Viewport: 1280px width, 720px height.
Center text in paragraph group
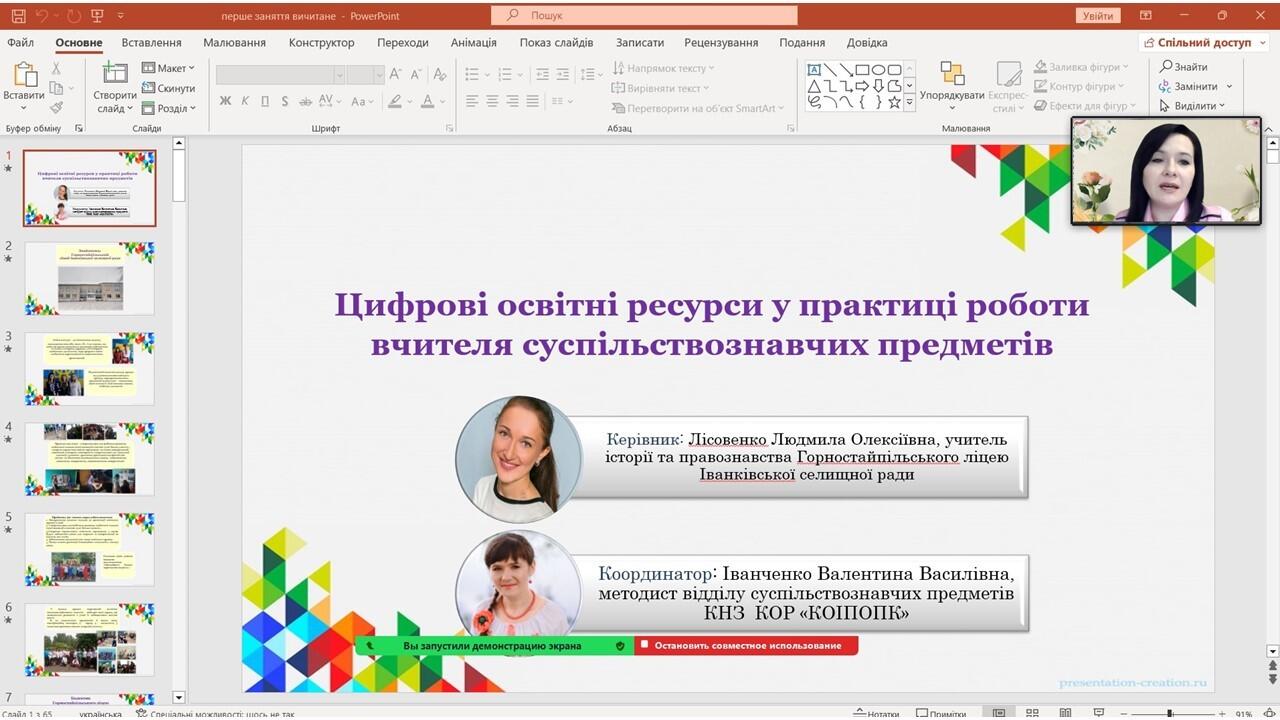click(x=492, y=101)
